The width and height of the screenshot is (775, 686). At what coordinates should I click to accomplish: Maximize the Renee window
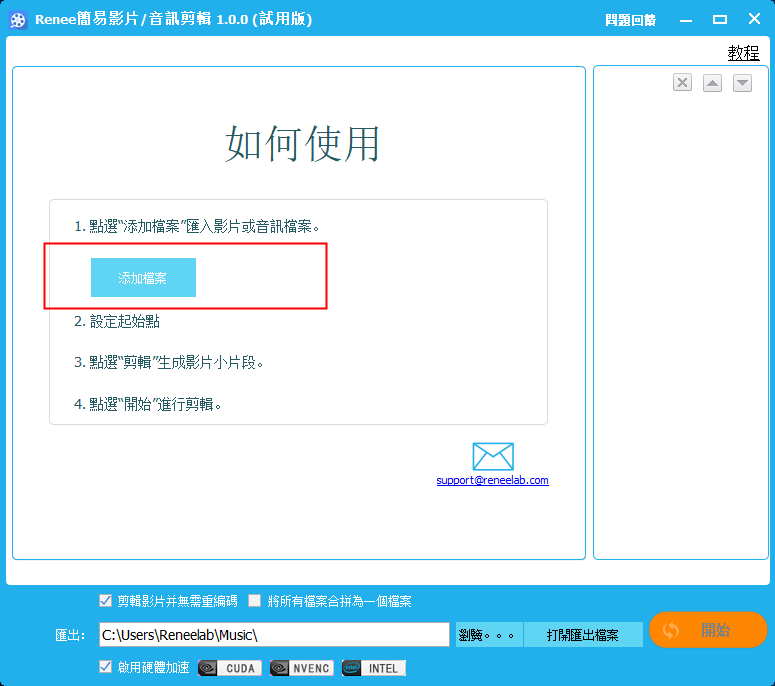pyautogui.click(x=720, y=20)
